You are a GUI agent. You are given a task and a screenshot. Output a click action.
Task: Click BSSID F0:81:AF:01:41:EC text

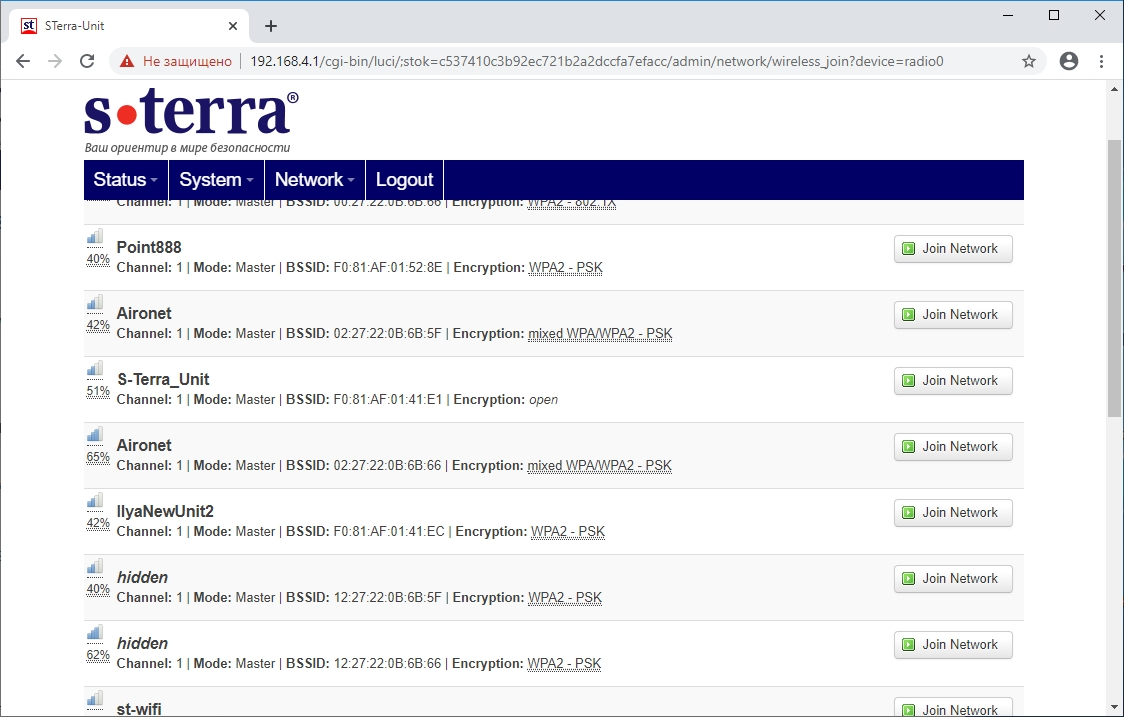(389, 531)
